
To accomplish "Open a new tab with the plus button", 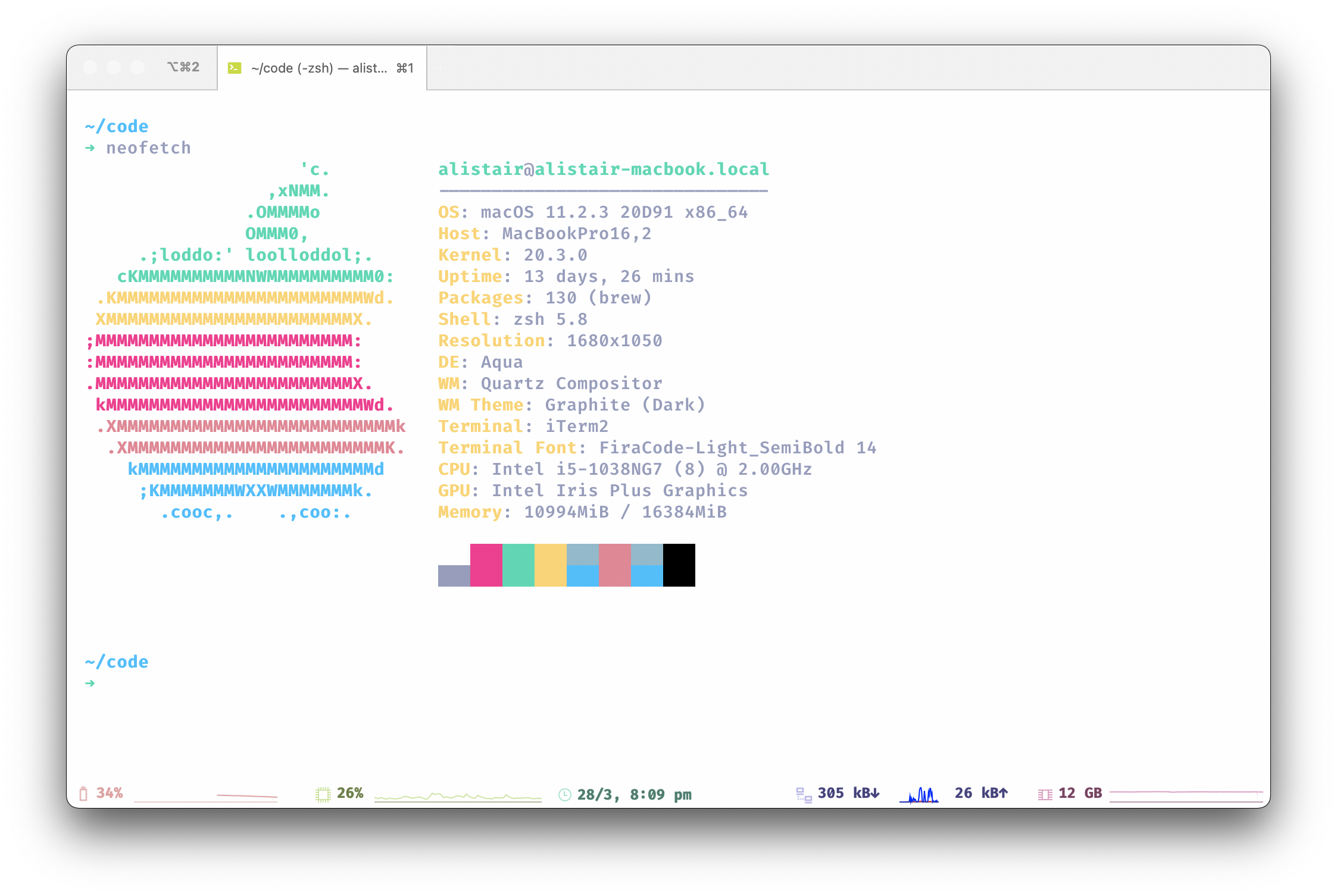I will 441,68.
